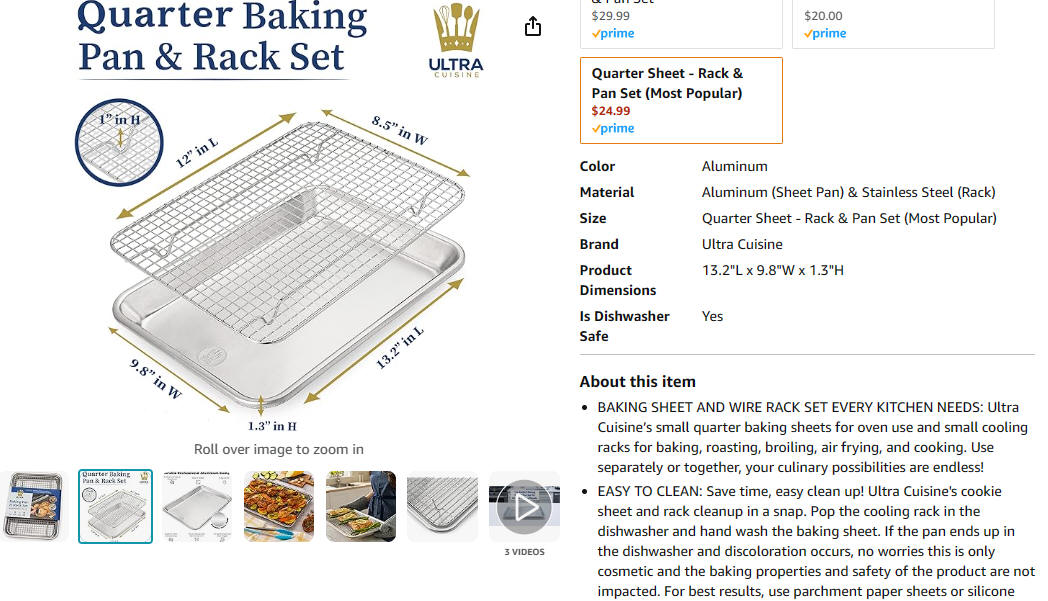
Task: Click the Ultra Cuisine crown logo
Action: (456, 40)
